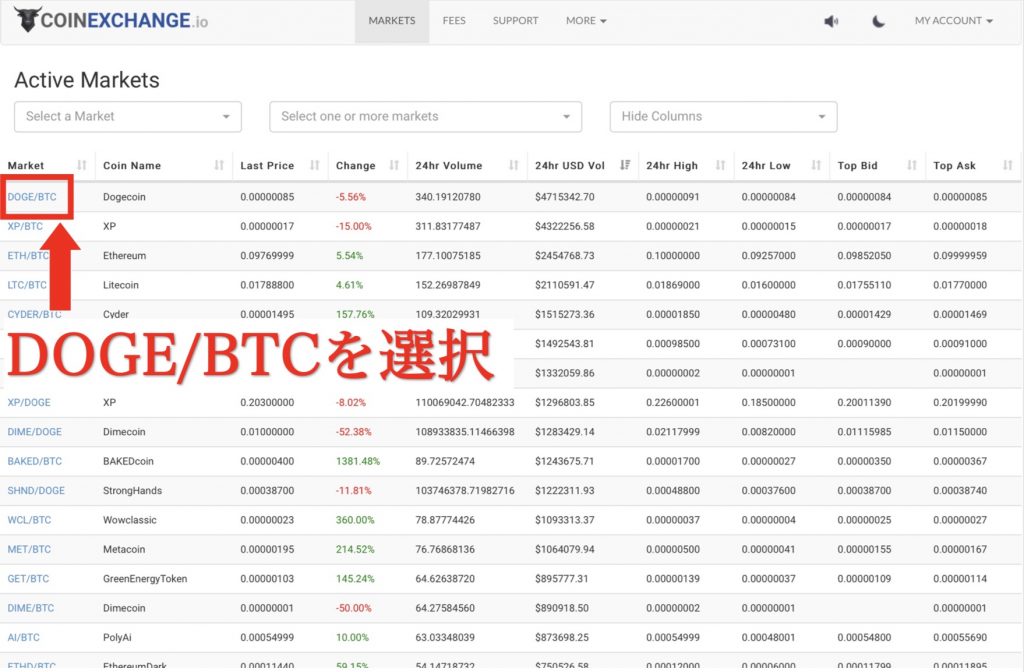Click the -5.56% change value

click(351, 197)
